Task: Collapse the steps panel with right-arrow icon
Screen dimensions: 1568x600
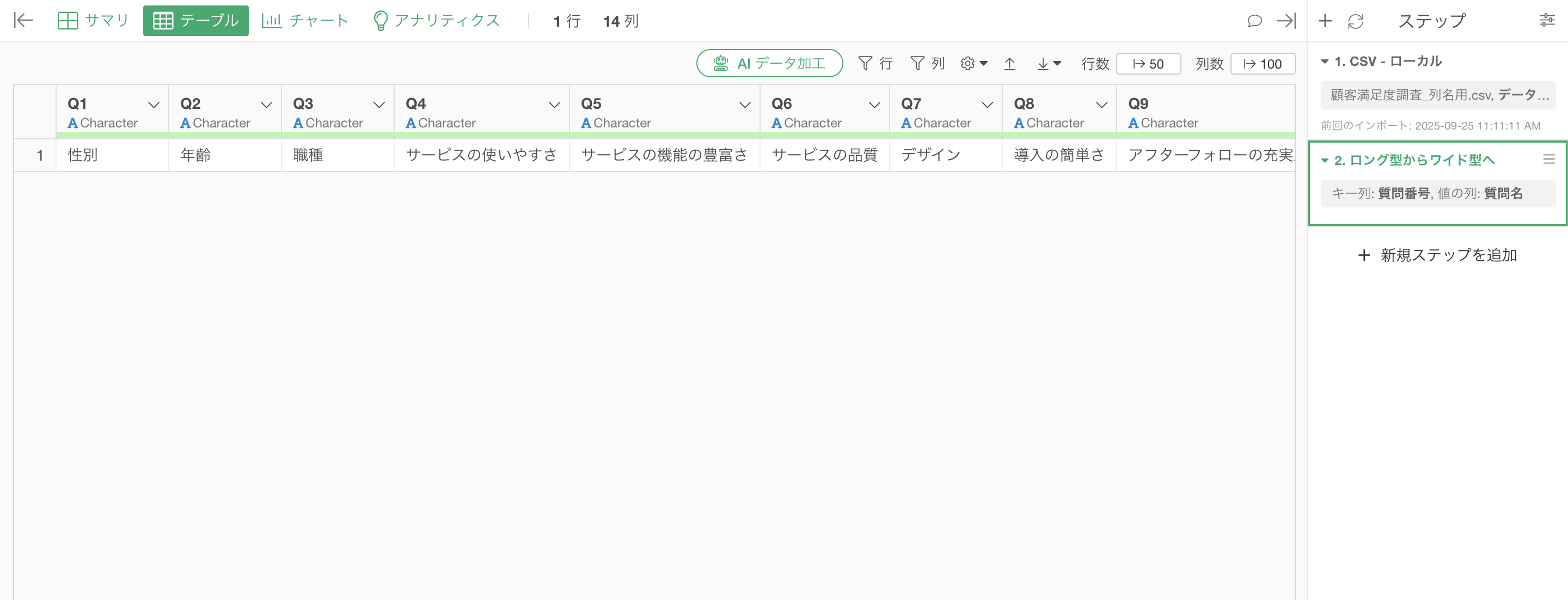Action: pos(1285,21)
